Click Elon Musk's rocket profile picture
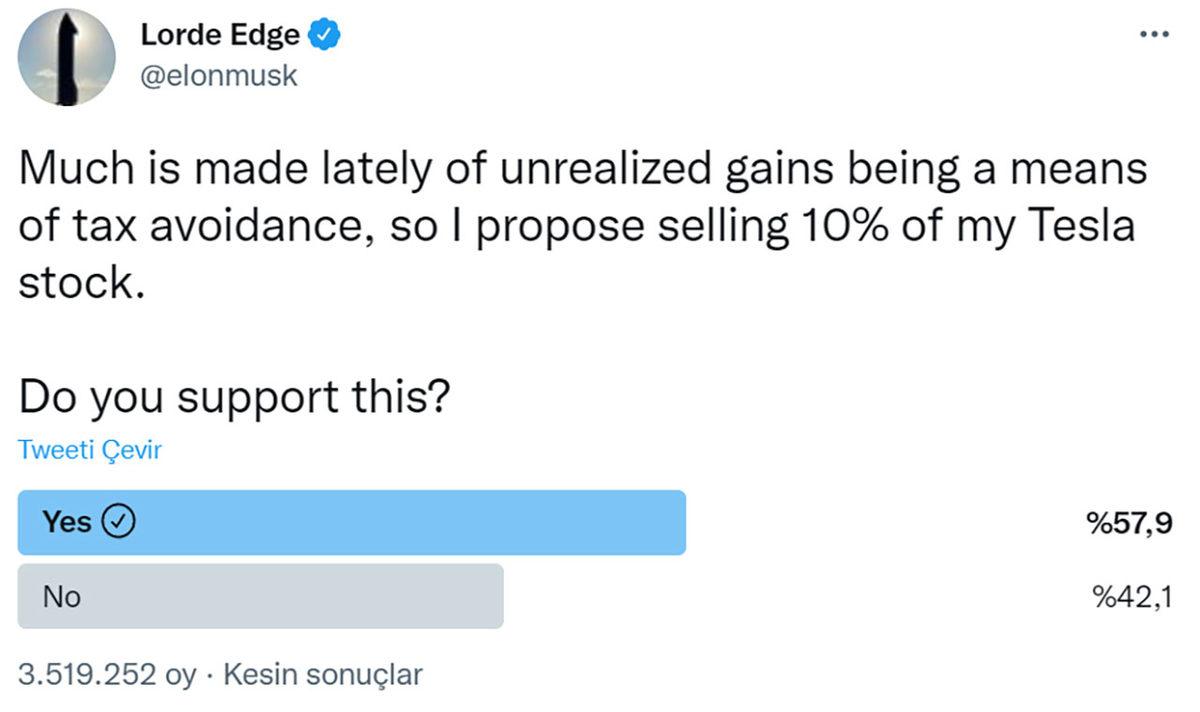1200x712 pixels. pos(66,57)
